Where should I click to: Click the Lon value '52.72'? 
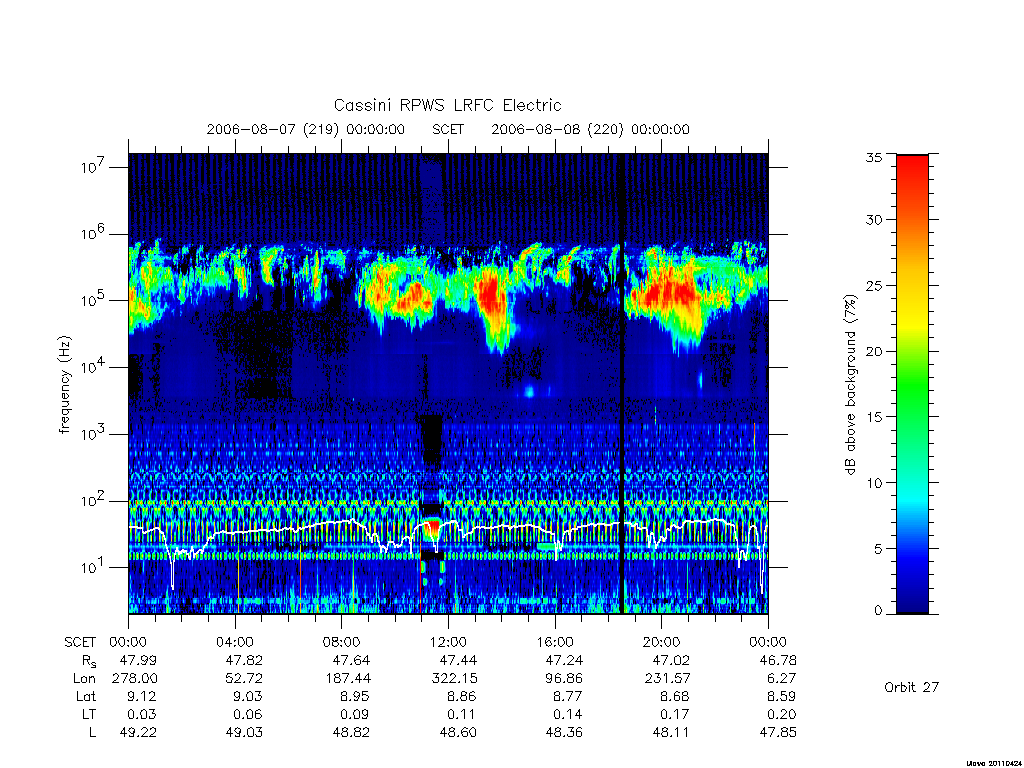pyautogui.click(x=244, y=679)
